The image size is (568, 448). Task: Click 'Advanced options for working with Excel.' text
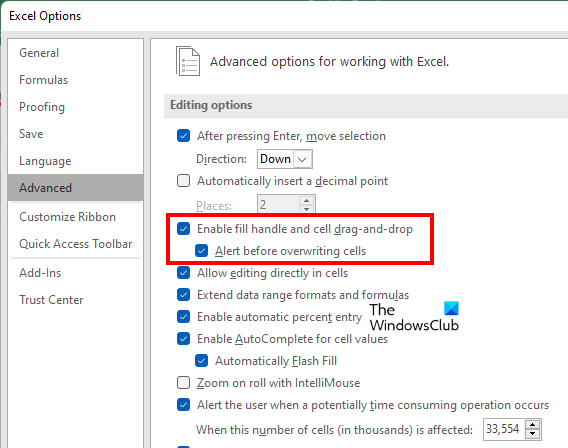[x=329, y=62]
